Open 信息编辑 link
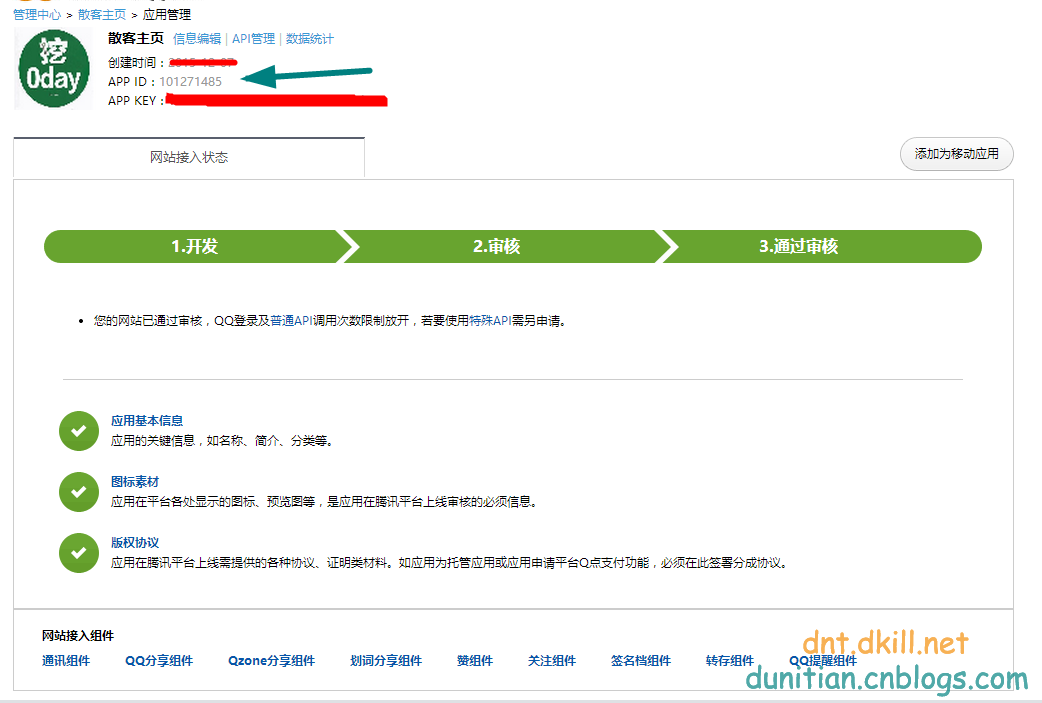This screenshot has width=1042, height=703. pos(197,39)
